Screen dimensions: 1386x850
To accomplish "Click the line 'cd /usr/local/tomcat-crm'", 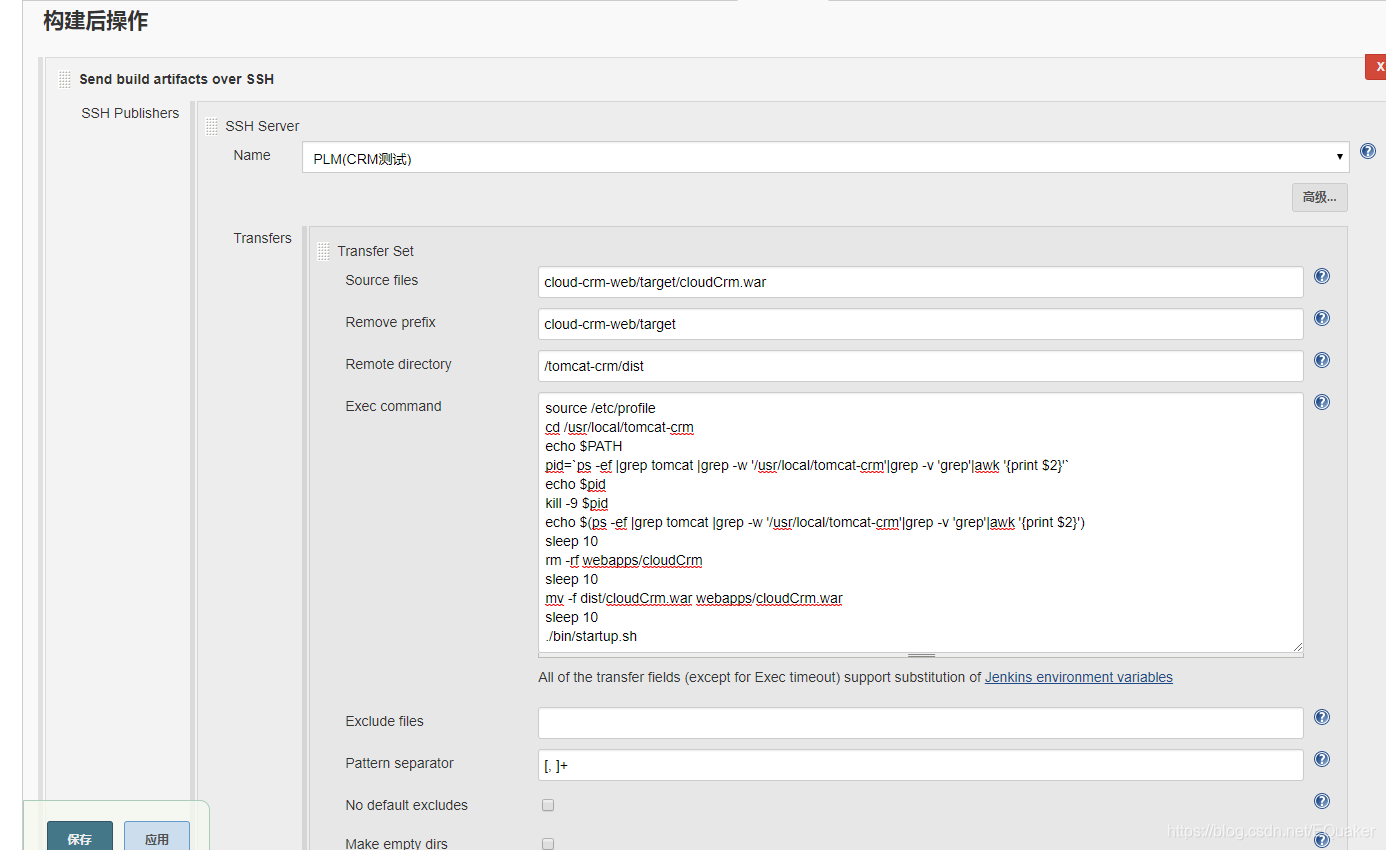I will click(619, 427).
